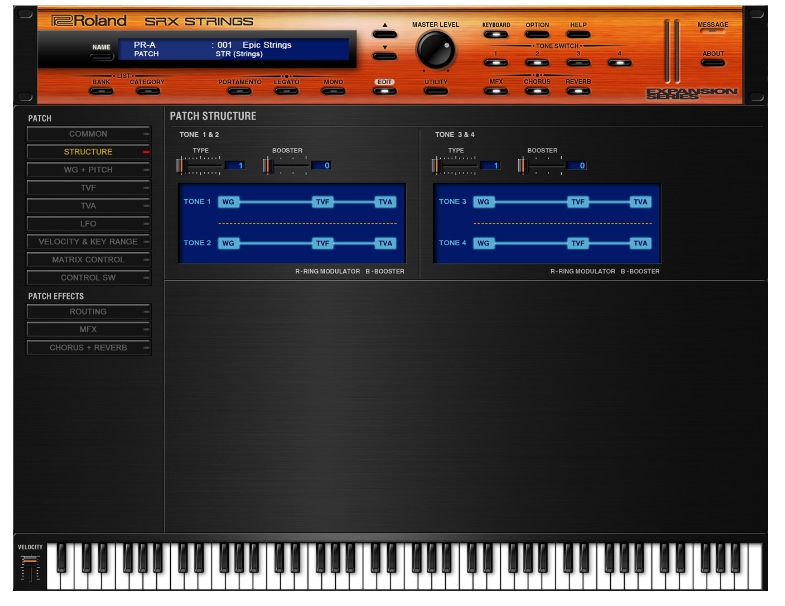
Task: Click Tone 1 WG block
Action: point(228,202)
